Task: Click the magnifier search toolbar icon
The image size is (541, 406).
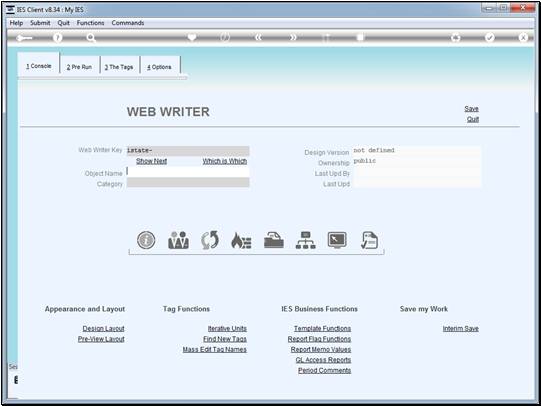Action: 91,38
